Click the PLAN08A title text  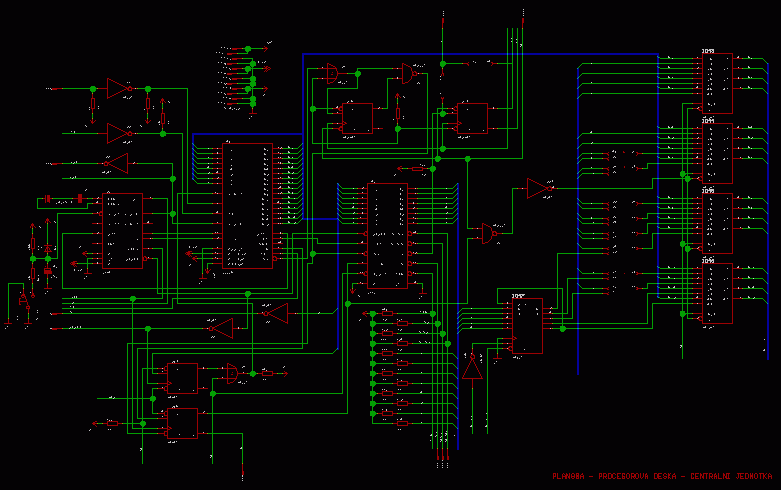tap(663, 476)
